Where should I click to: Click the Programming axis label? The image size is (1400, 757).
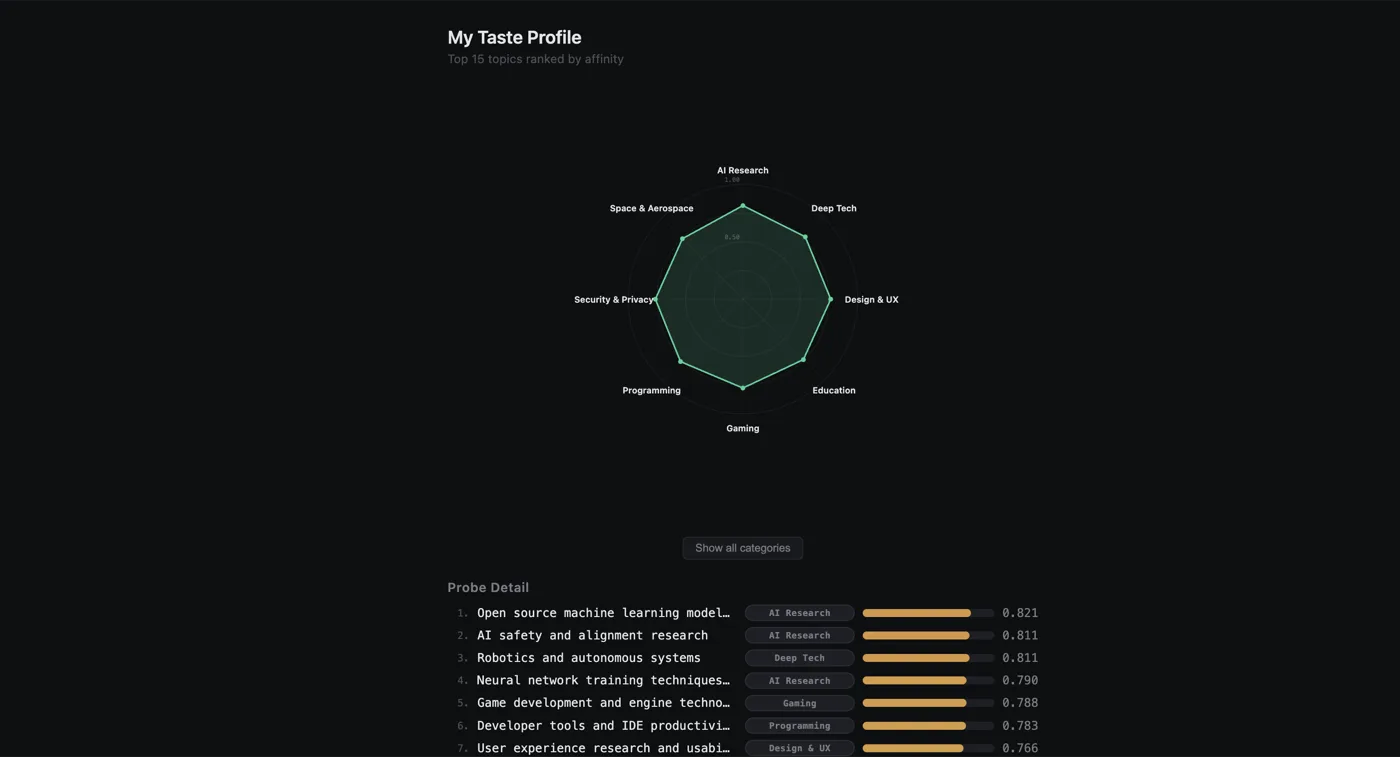coord(651,390)
